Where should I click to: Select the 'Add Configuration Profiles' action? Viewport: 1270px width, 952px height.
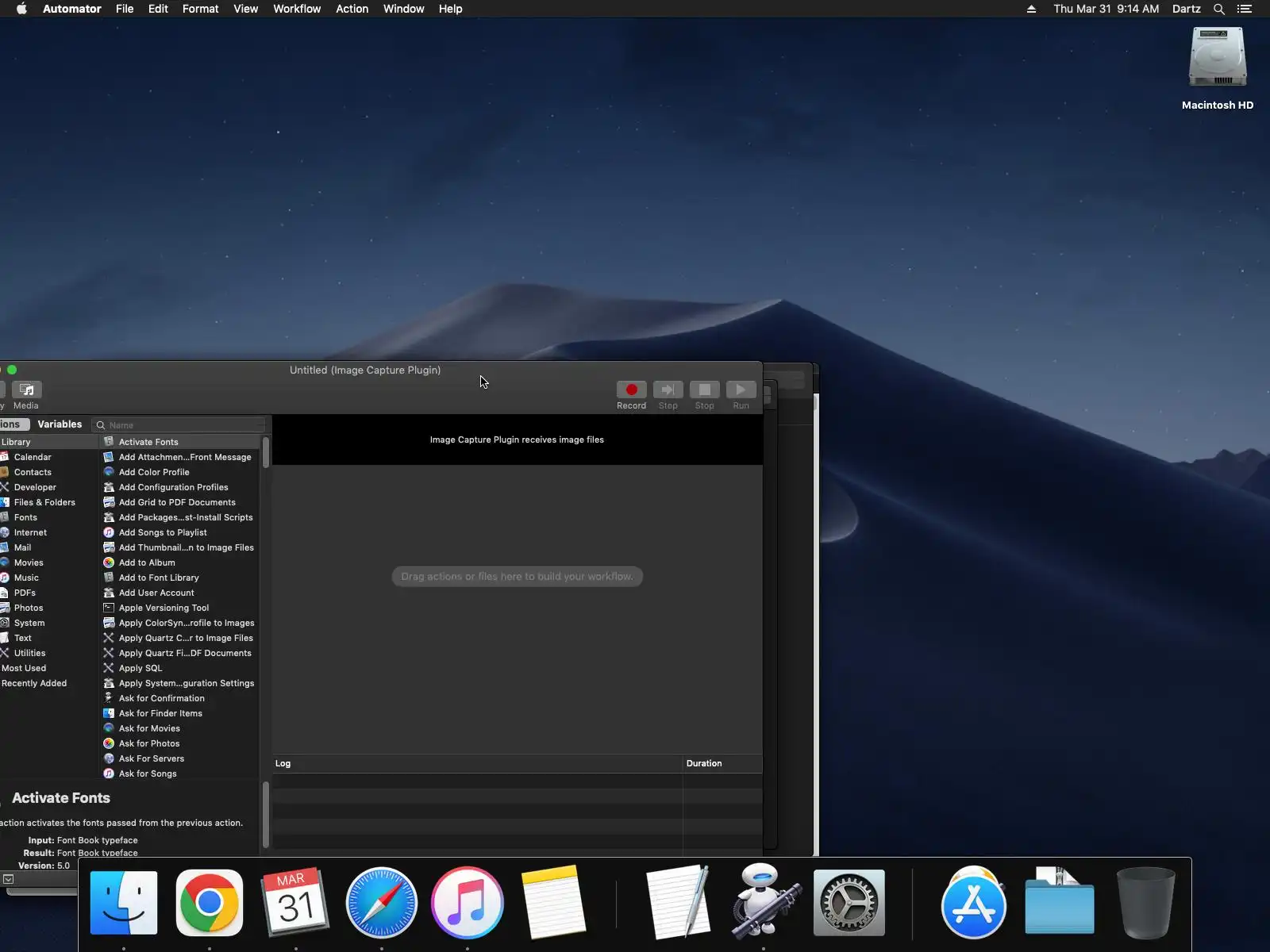pyautogui.click(x=180, y=487)
